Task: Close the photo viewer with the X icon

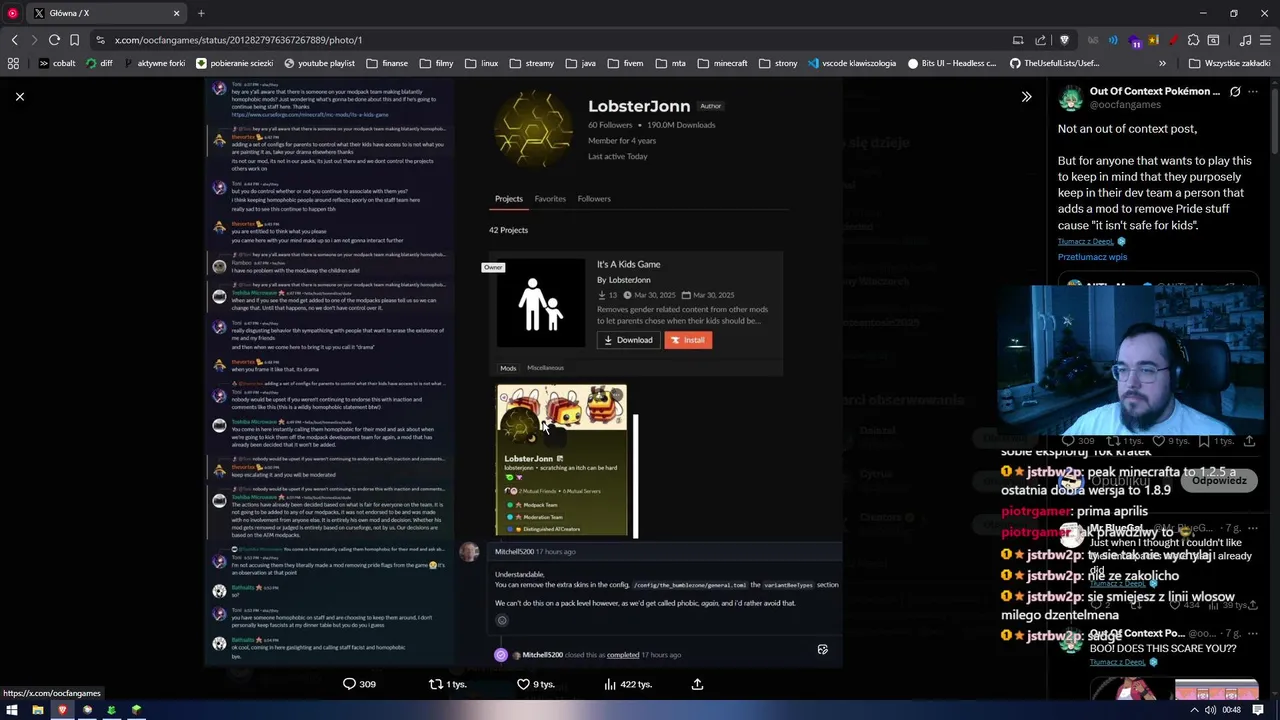Action: (19, 97)
